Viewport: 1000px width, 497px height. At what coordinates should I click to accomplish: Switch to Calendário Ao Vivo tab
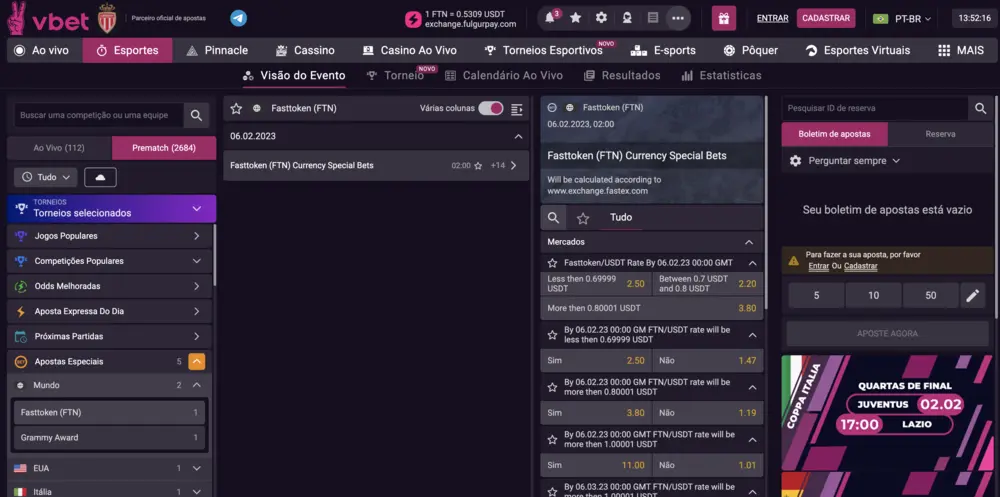point(504,75)
